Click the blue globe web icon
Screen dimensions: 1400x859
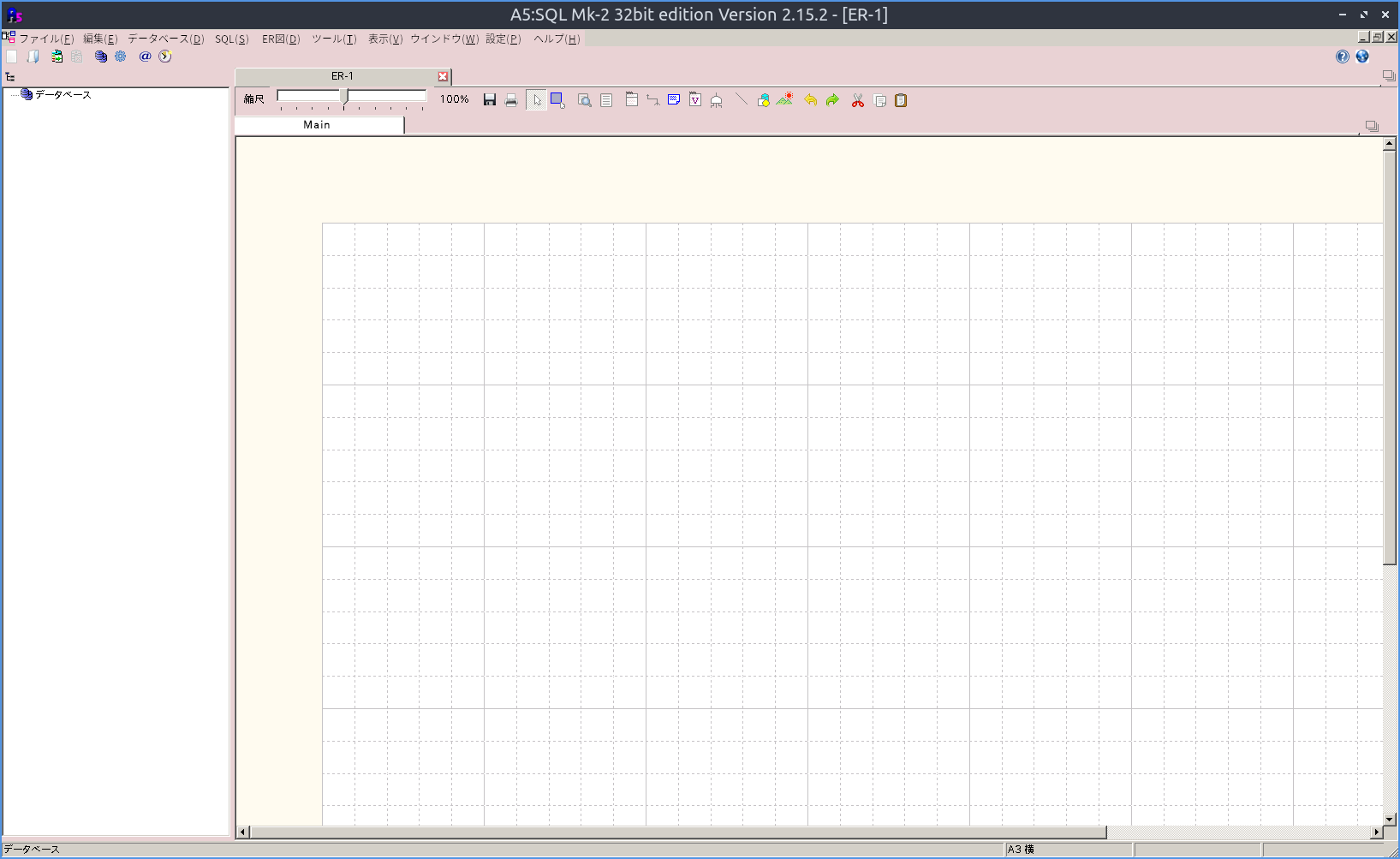pyautogui.click(x=1362, y=57)
